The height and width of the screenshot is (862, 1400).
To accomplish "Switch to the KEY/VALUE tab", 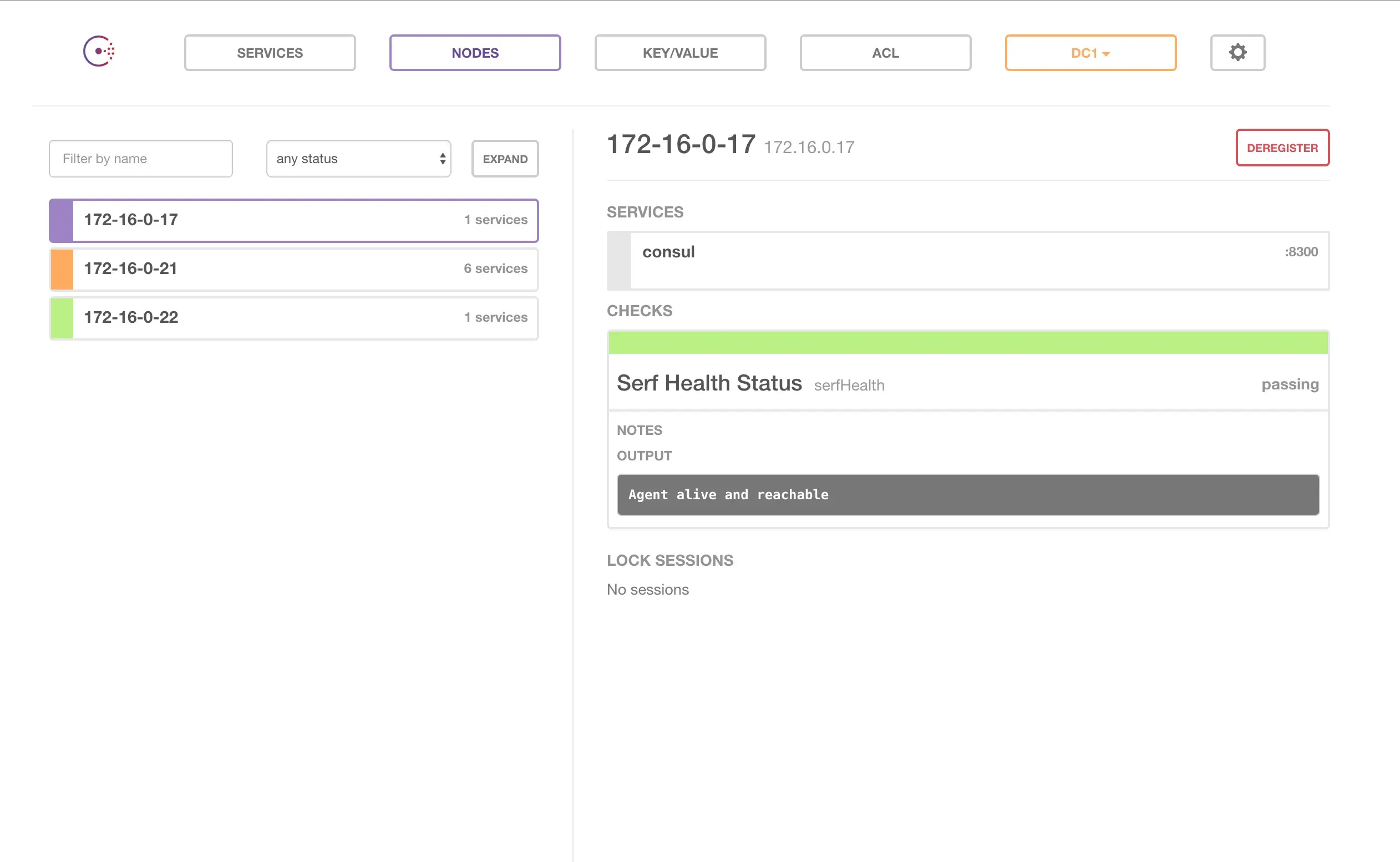I will (680, 53).
